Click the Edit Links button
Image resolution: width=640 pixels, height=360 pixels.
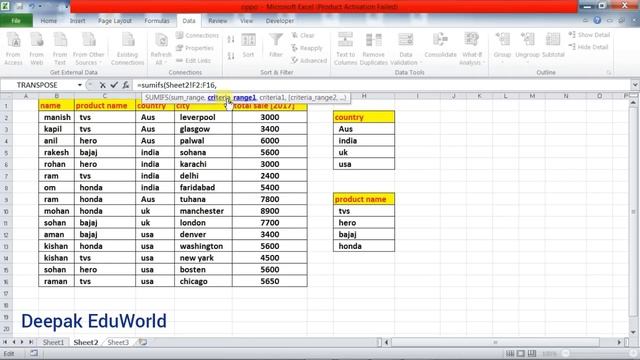click(193, 60)
